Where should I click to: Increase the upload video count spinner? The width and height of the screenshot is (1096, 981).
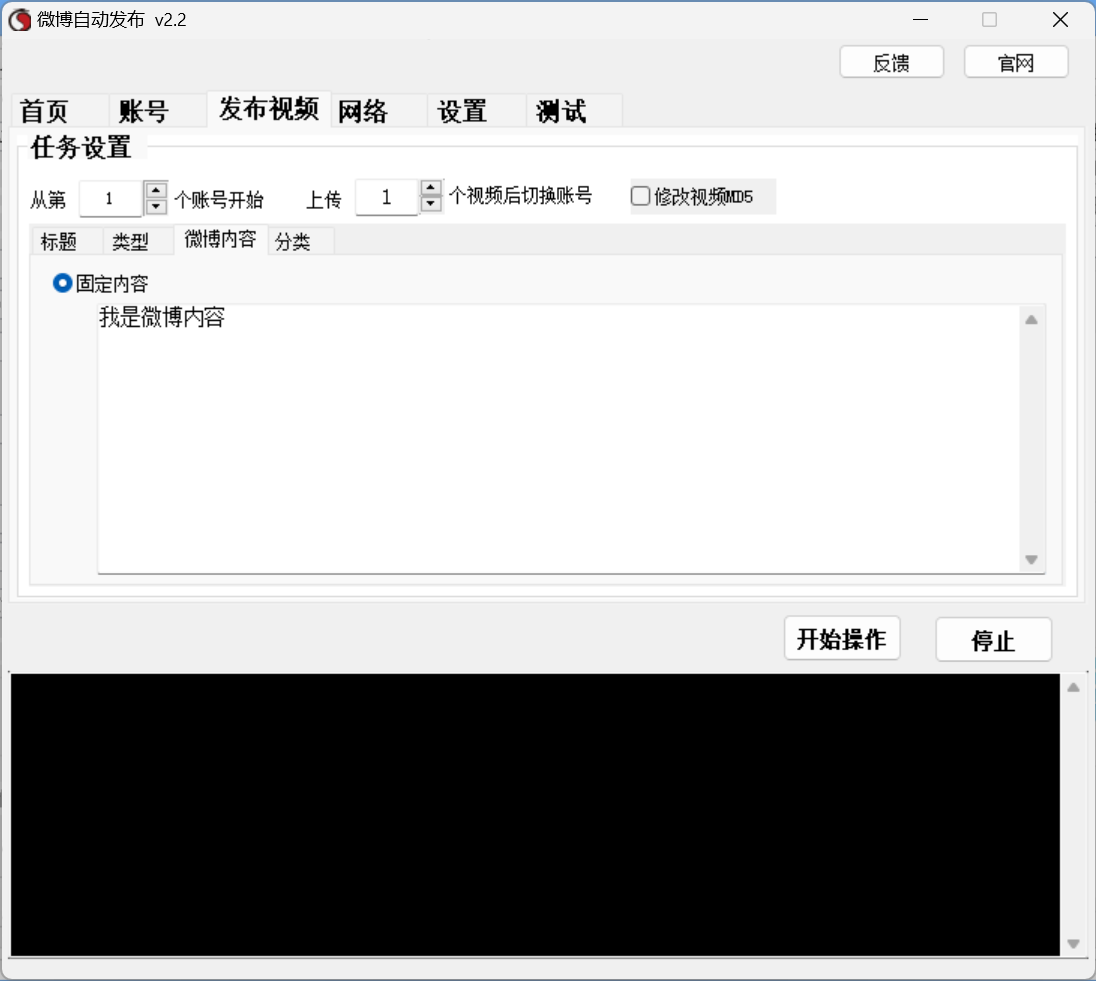pos(431,188)
